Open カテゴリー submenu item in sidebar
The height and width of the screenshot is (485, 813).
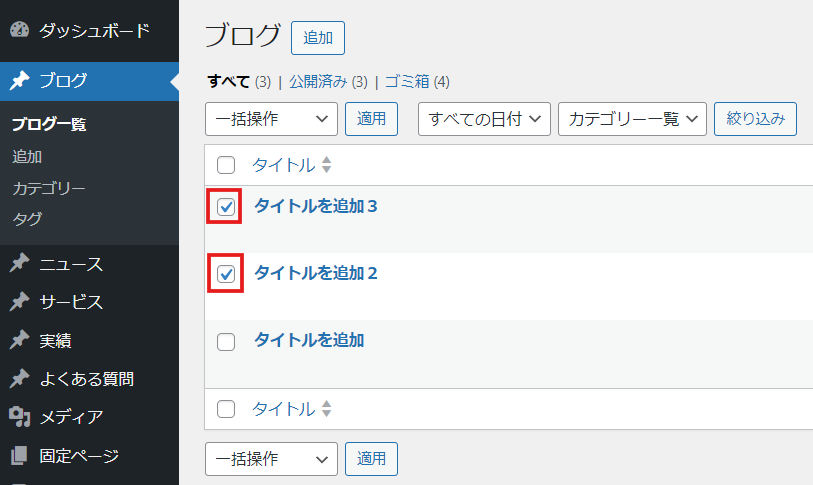[49, 187]
